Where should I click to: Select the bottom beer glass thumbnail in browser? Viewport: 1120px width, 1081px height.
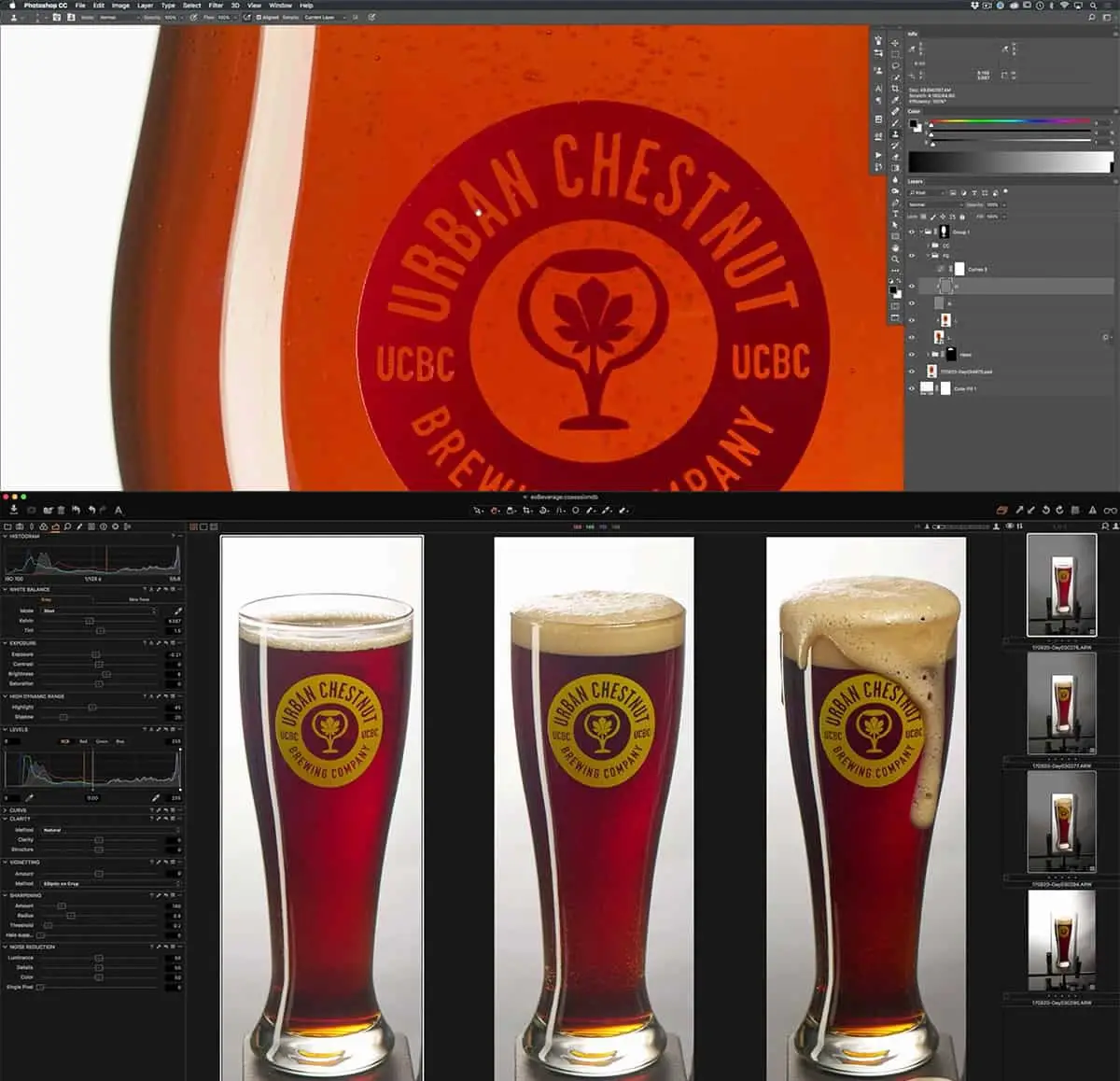1060,941
